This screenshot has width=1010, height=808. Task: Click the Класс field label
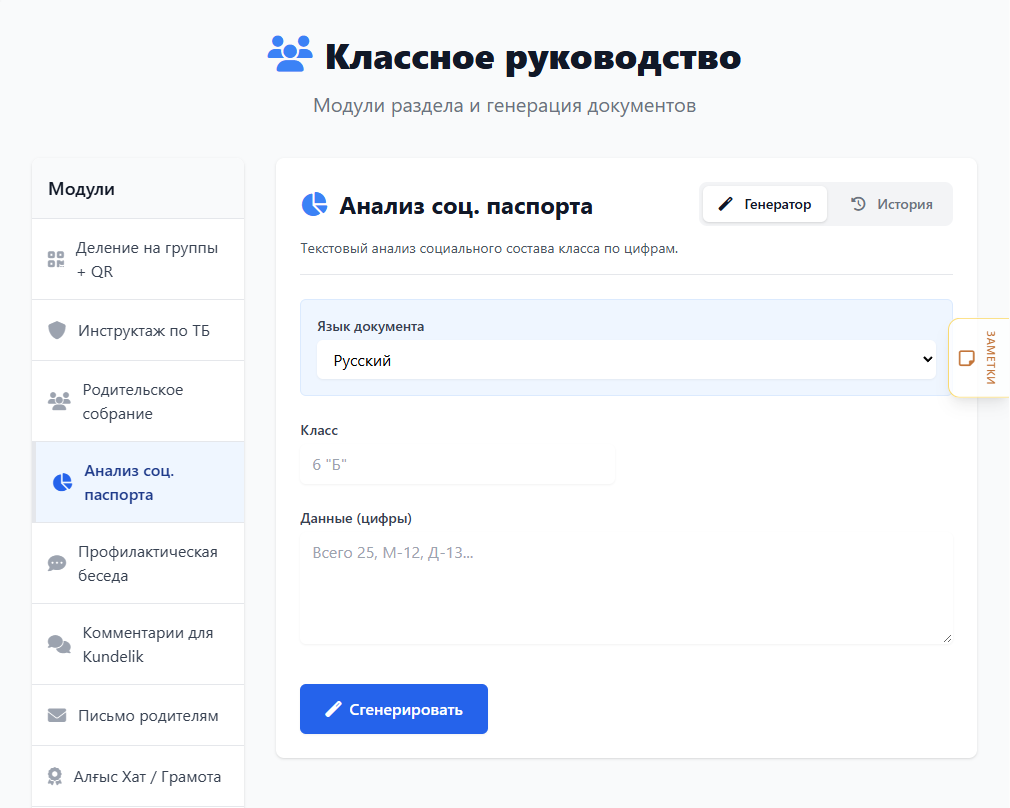(319, 430)
